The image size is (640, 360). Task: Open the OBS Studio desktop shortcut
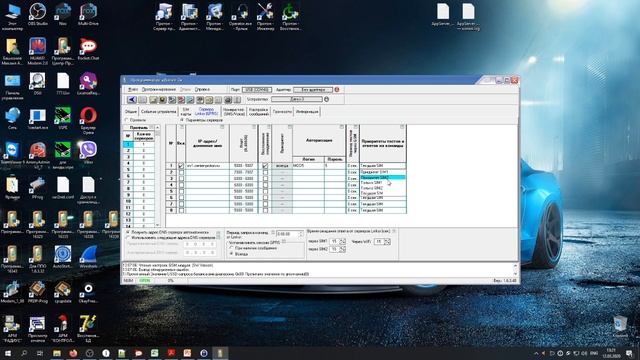coord(38,14)
